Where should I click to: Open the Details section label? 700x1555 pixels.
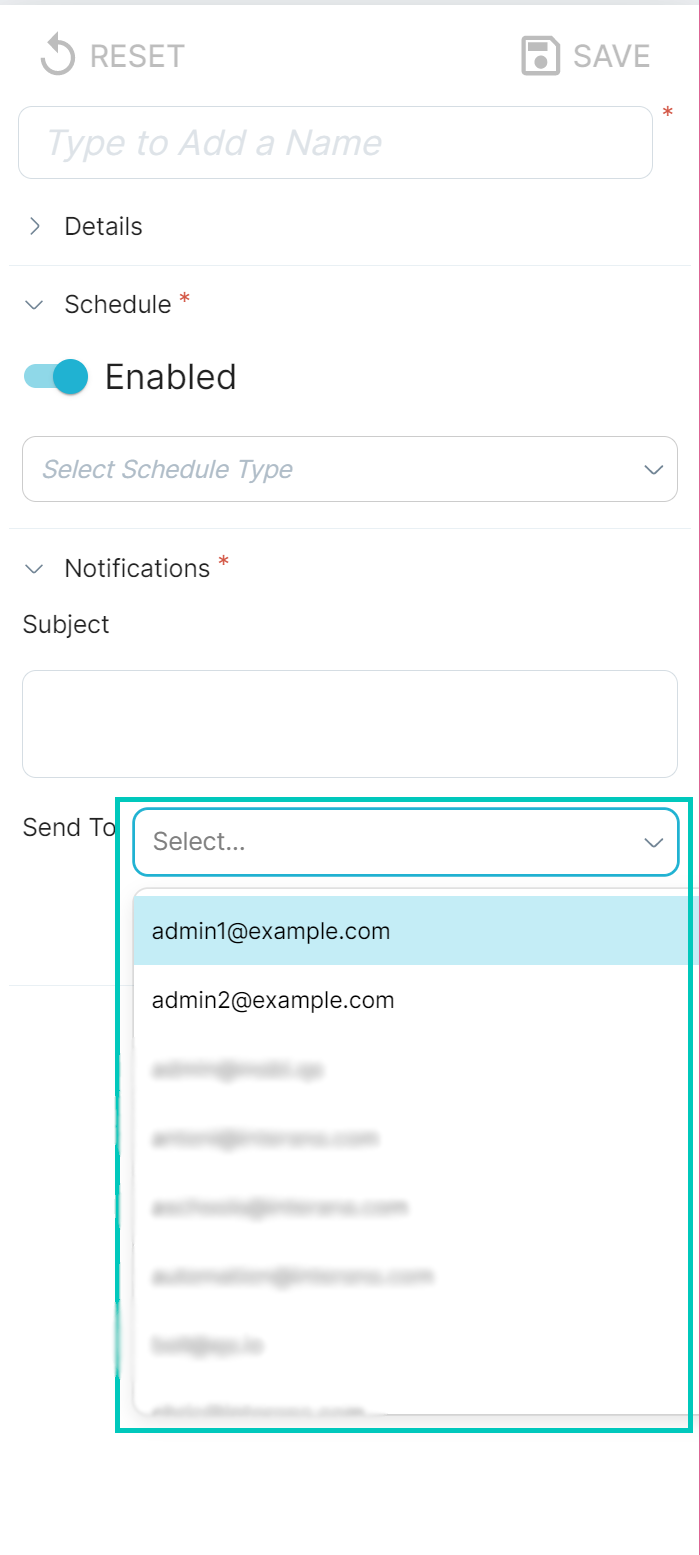(x=103, y=227)
